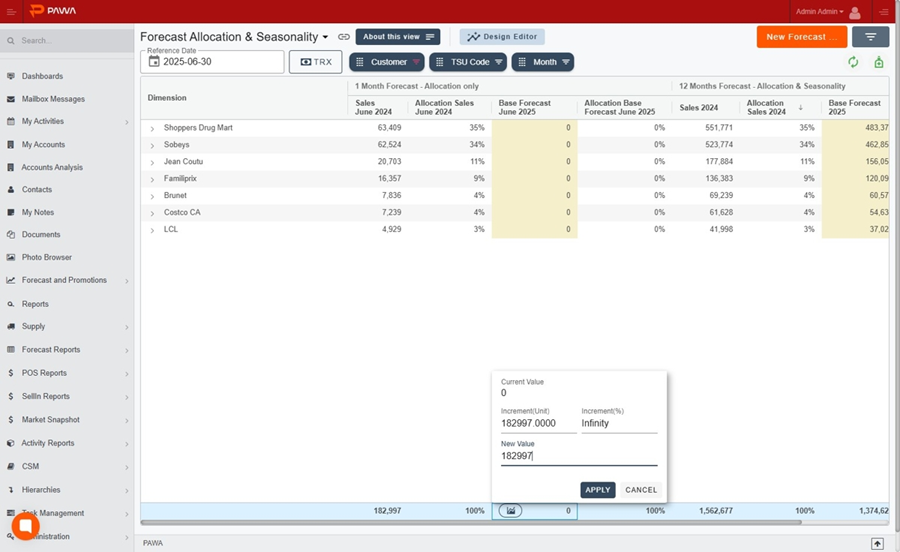Open the Admin Admin user dropdown
The height and width of the screenshot is (552, 900).
pos(819,11)
